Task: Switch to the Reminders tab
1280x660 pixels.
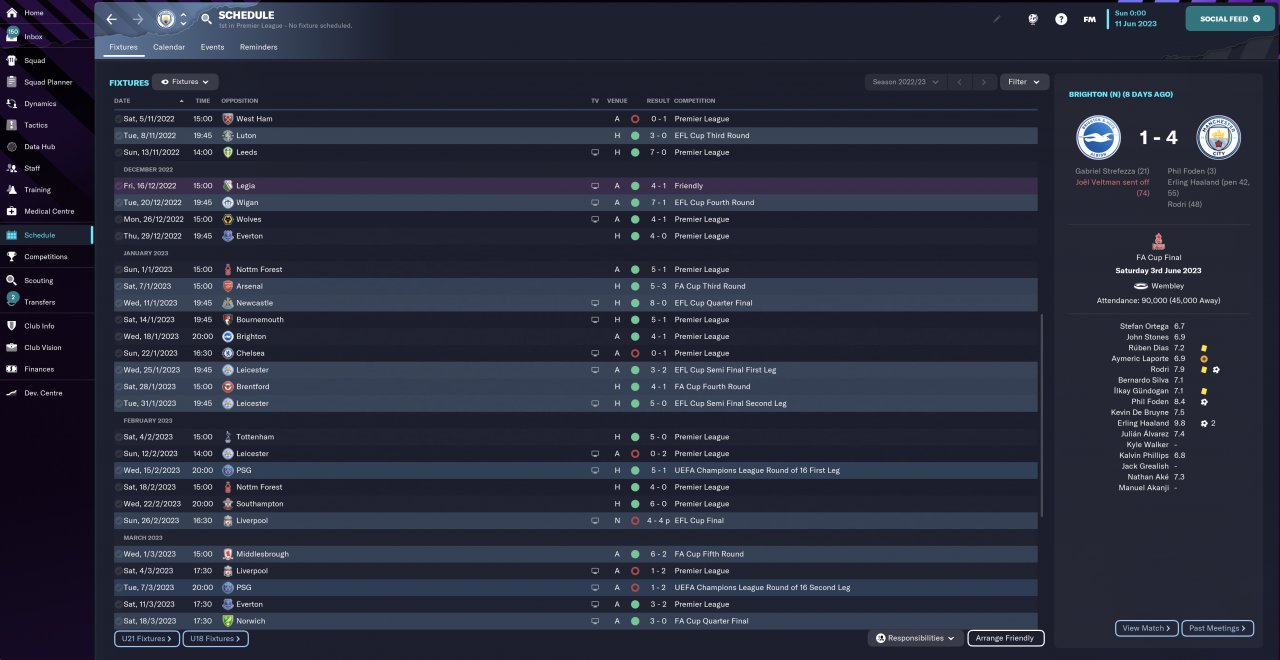Action: [259, 47]
